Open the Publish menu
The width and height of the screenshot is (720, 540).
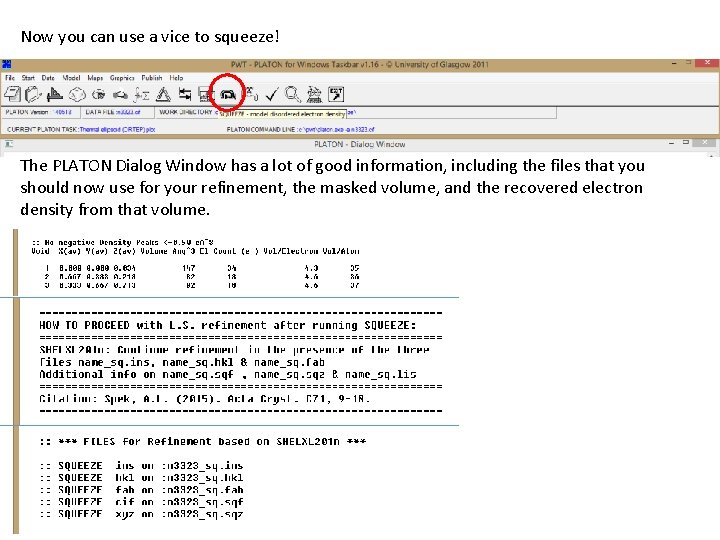tap(152, 78)
